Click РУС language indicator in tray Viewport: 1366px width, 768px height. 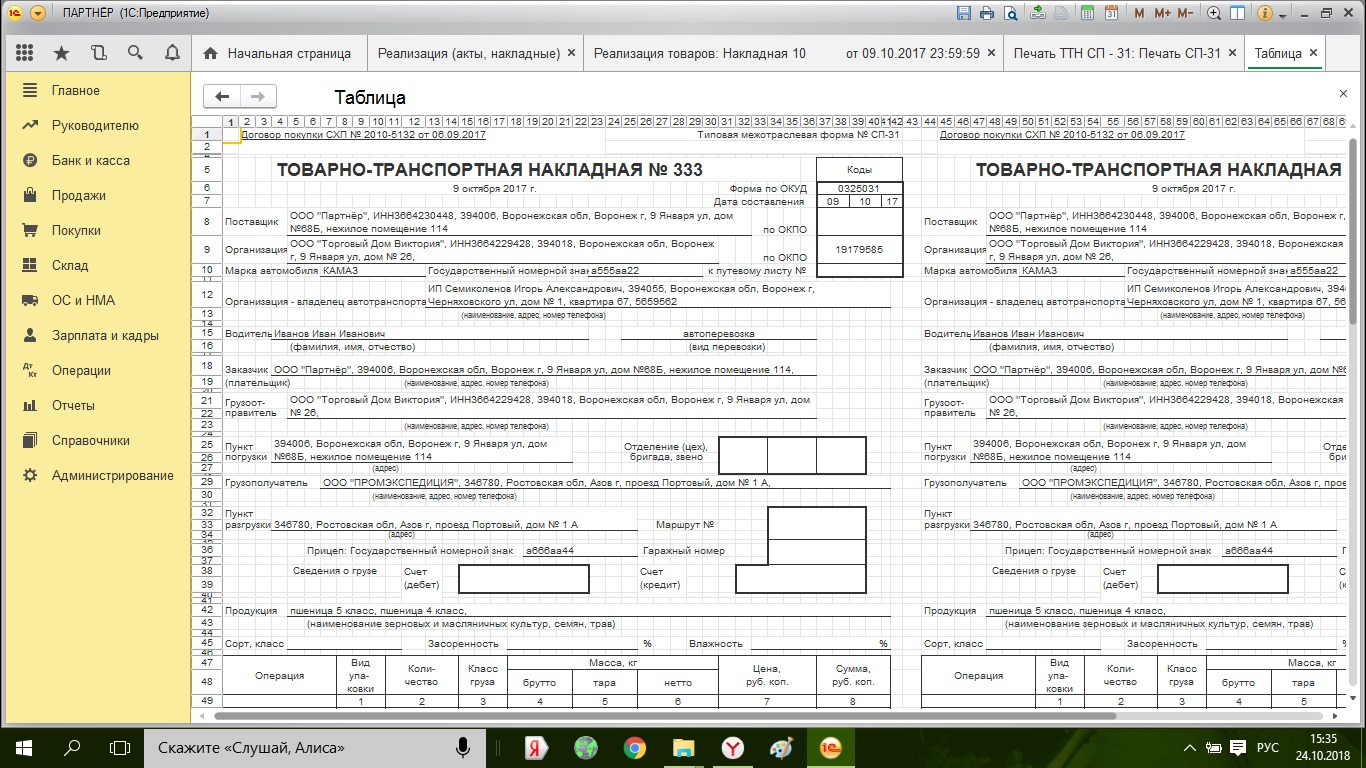pyautogui.click(x=1268, y=747)
